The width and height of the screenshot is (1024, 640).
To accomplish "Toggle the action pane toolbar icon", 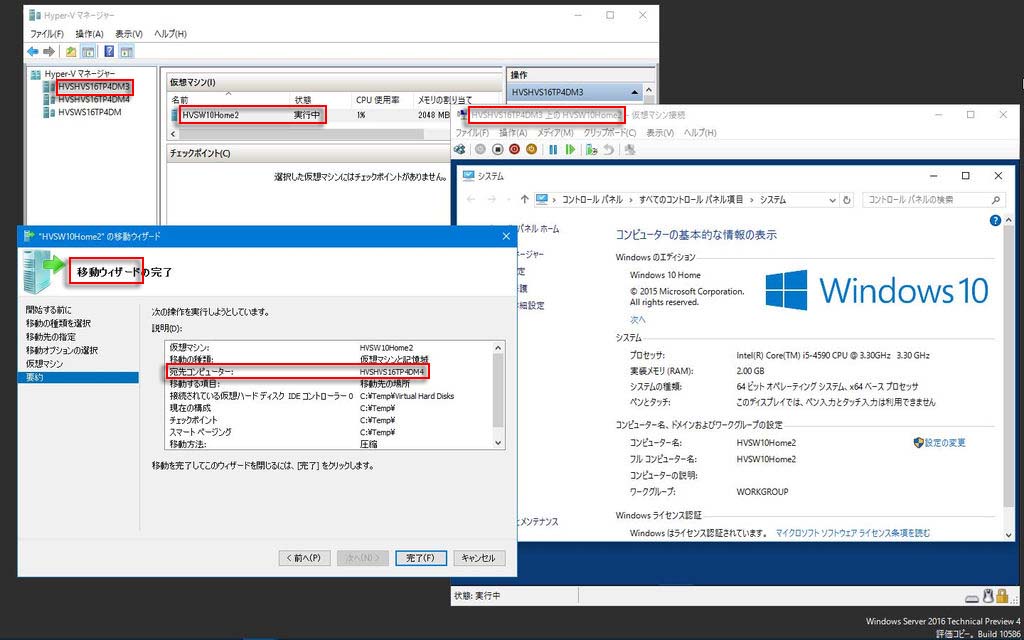I will click(x=127, y=52).
